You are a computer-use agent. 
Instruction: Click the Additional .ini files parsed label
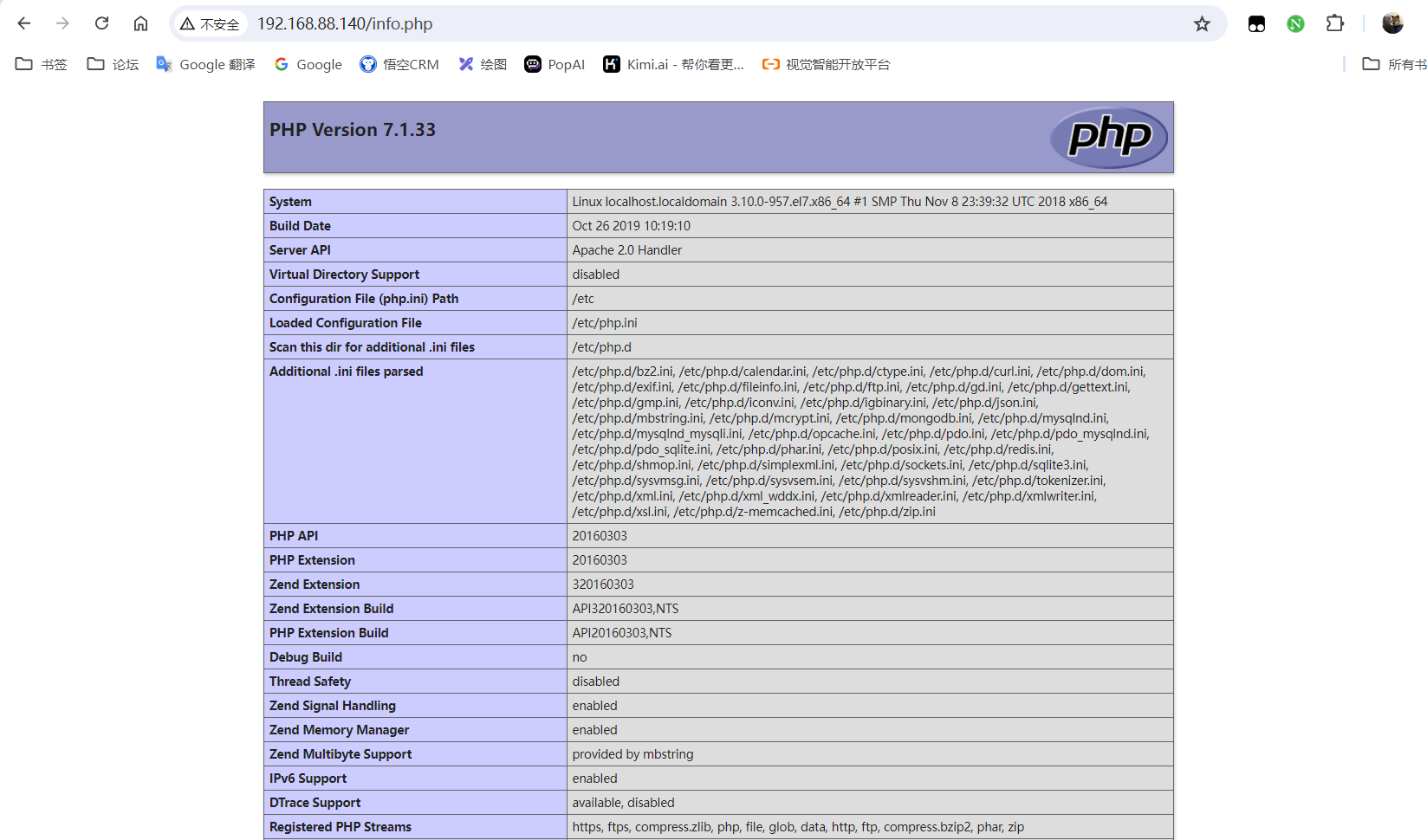click(x=346, y=372)
